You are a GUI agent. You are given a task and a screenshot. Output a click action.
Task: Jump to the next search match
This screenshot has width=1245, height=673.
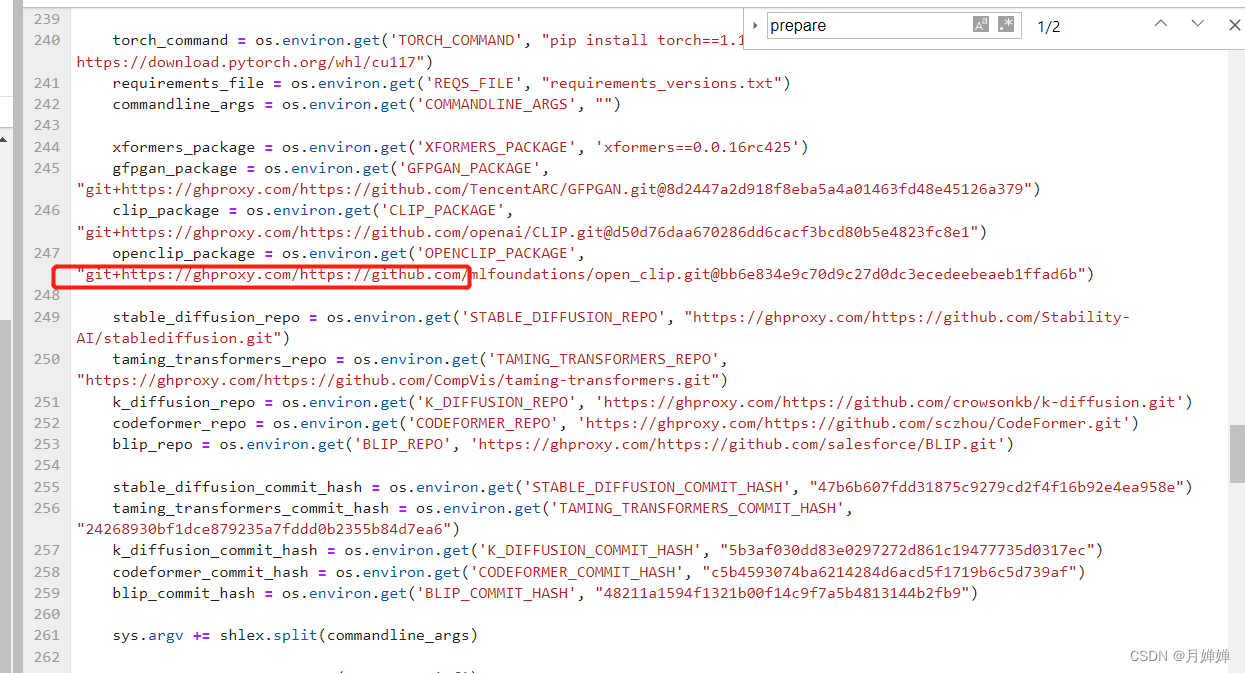coord(1197,24)
